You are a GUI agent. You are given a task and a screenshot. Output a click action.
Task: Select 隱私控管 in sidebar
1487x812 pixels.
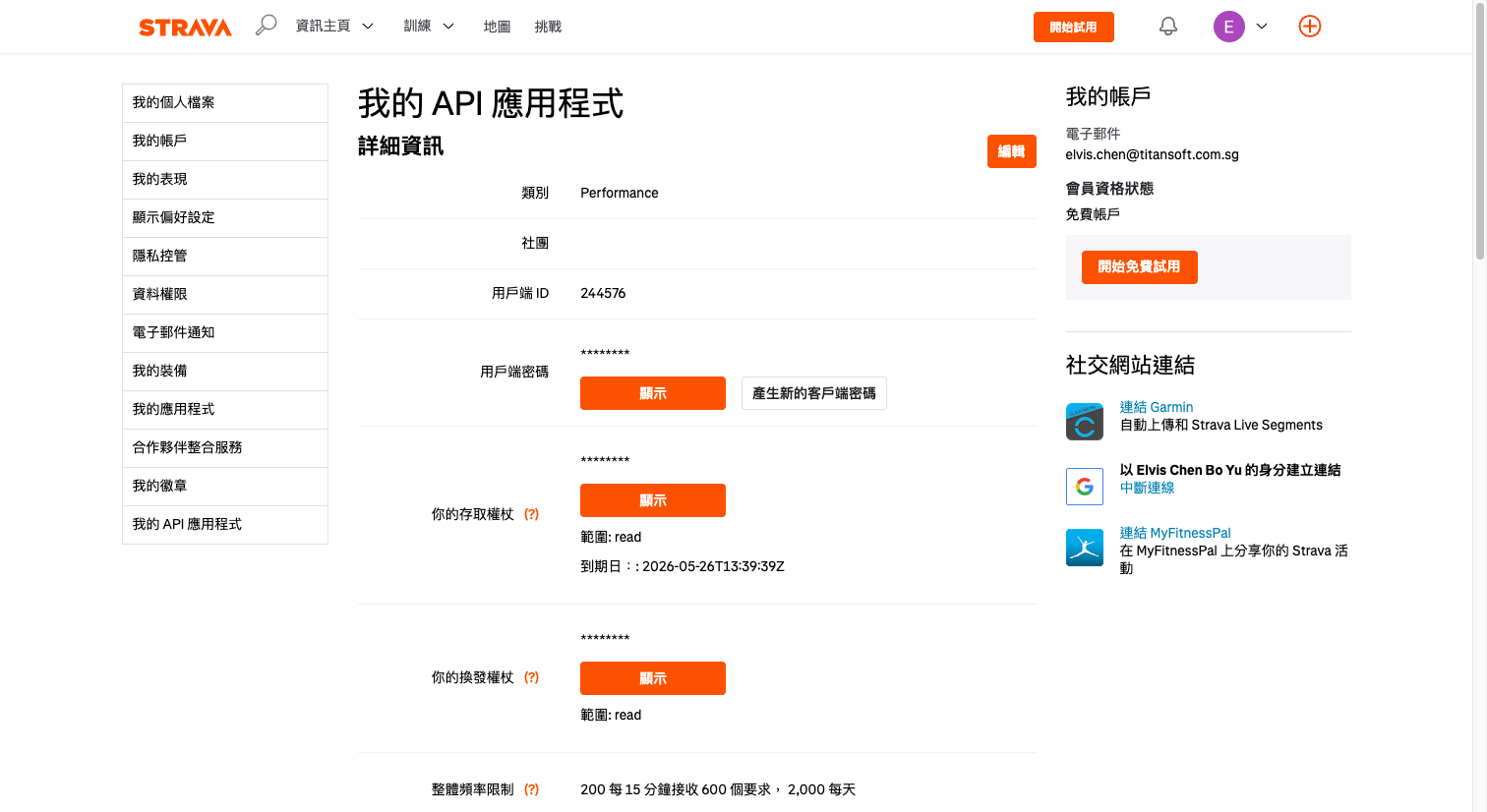(x=225, y=257)
